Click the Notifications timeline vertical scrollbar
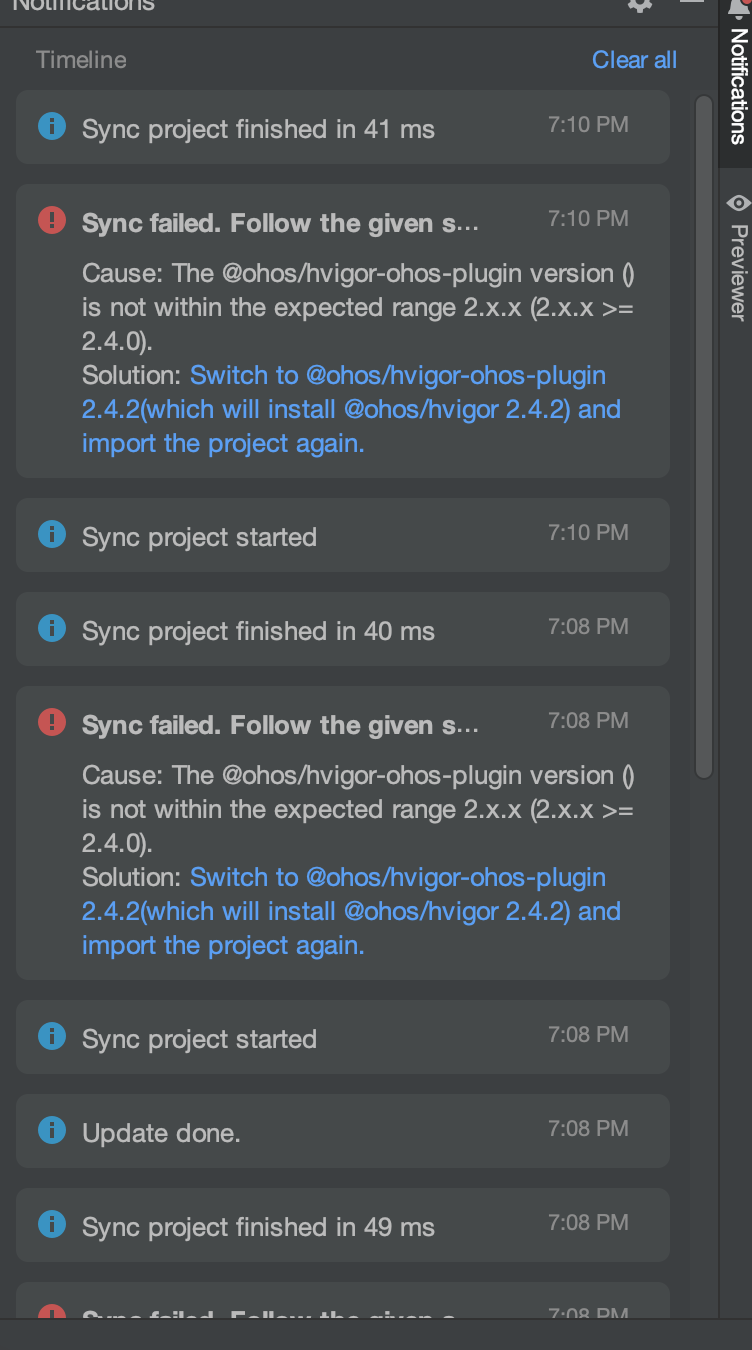Screen dimensions: 752x1350 [x=704, y=436]
